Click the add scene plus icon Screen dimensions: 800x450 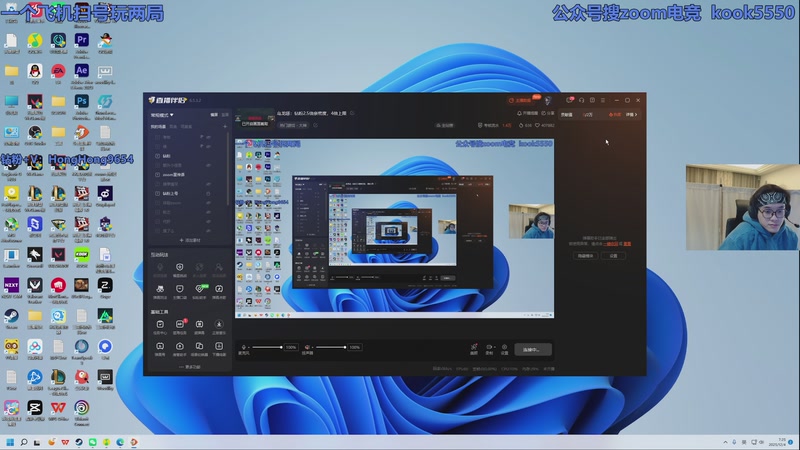click(x=225, y=127)
